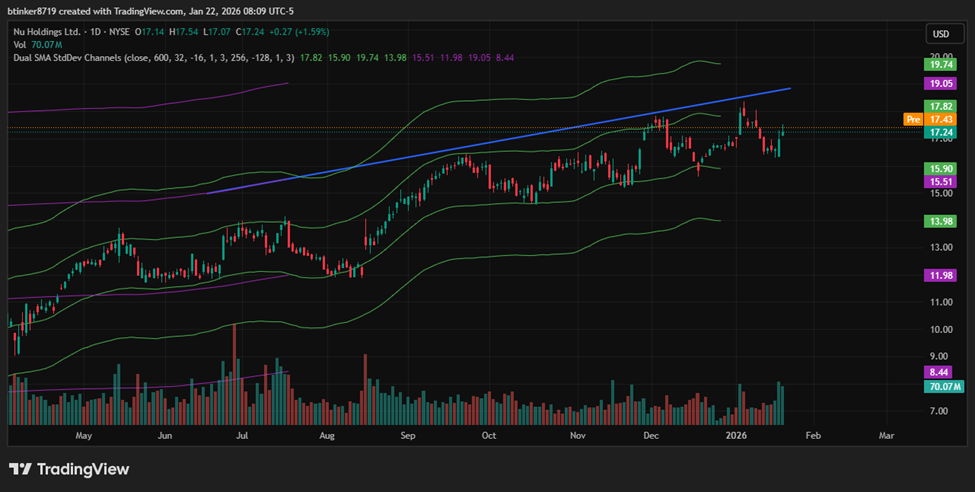Click the May label on the time axis
Image resolution: width=975 pixels, height=492 pixels.
coord(83,436)
